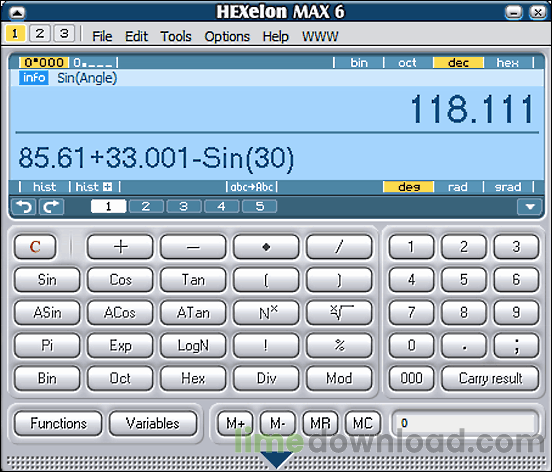Viewport: 552px width, 472px height.
Task: Click the ATan function button
Action: 193,313
